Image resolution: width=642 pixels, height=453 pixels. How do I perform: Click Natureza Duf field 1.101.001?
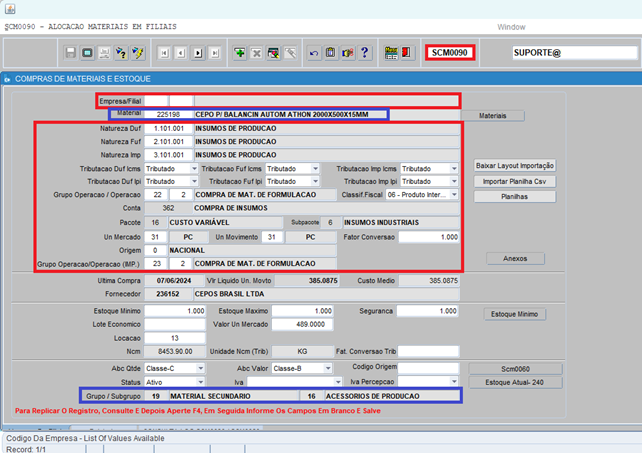(168, 129)
